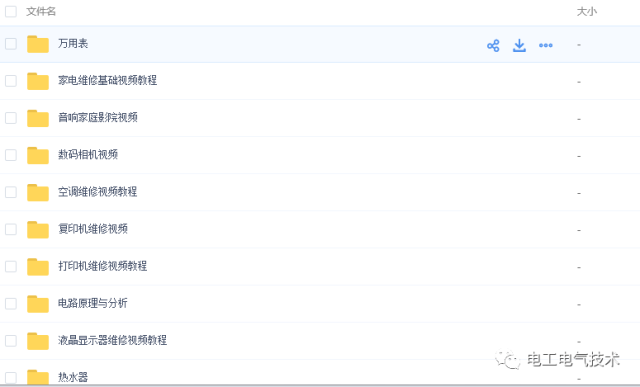Sort by the 文件名 column header
The height and width of the screenshot is (387, 640).
[41, 11]
